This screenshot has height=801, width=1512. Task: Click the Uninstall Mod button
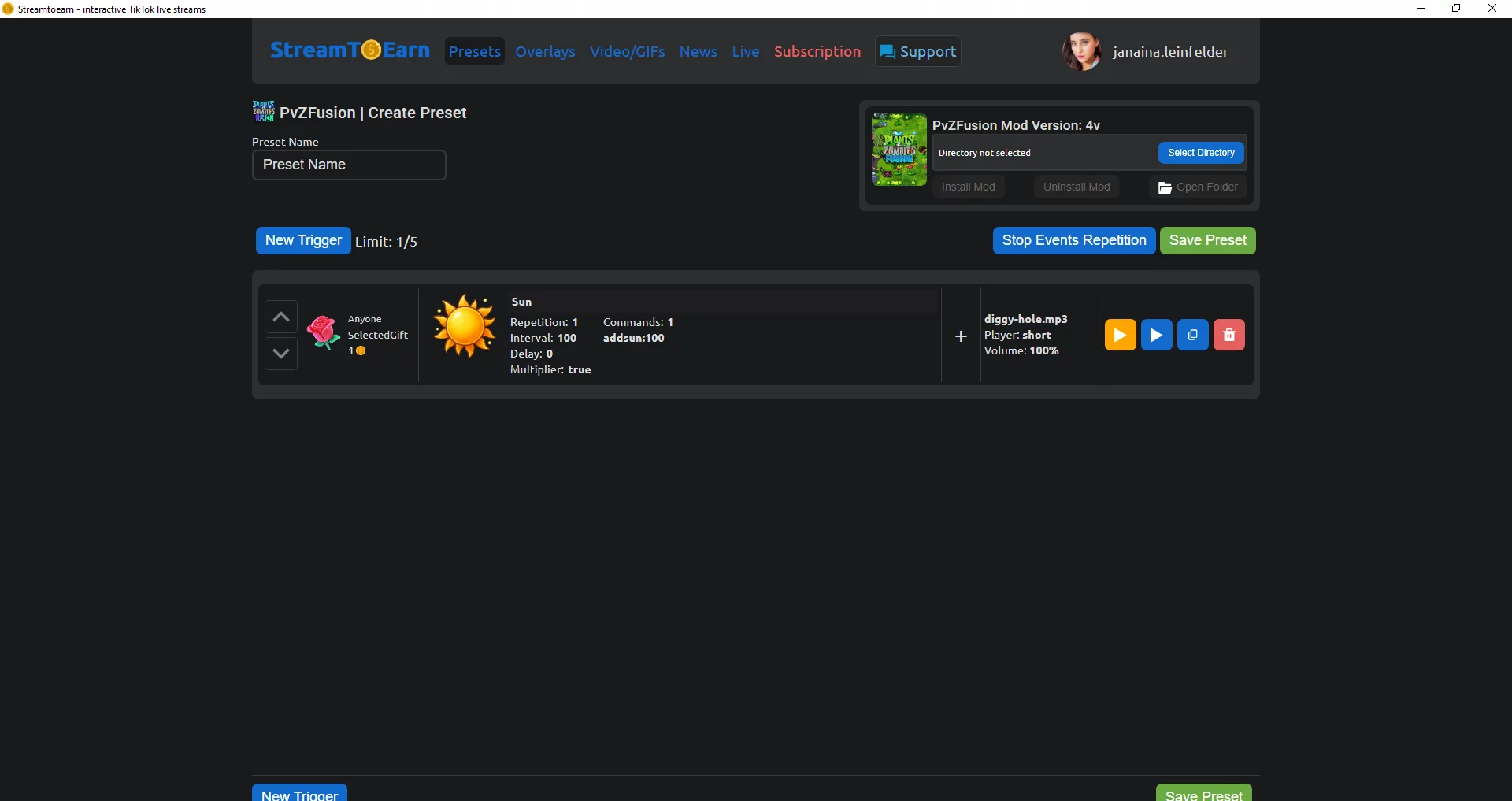click(1077, 187)
